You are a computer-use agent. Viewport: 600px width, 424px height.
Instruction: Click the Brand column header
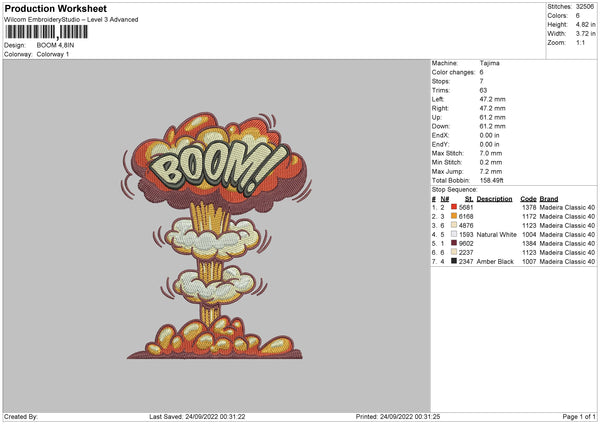point(550,198)
